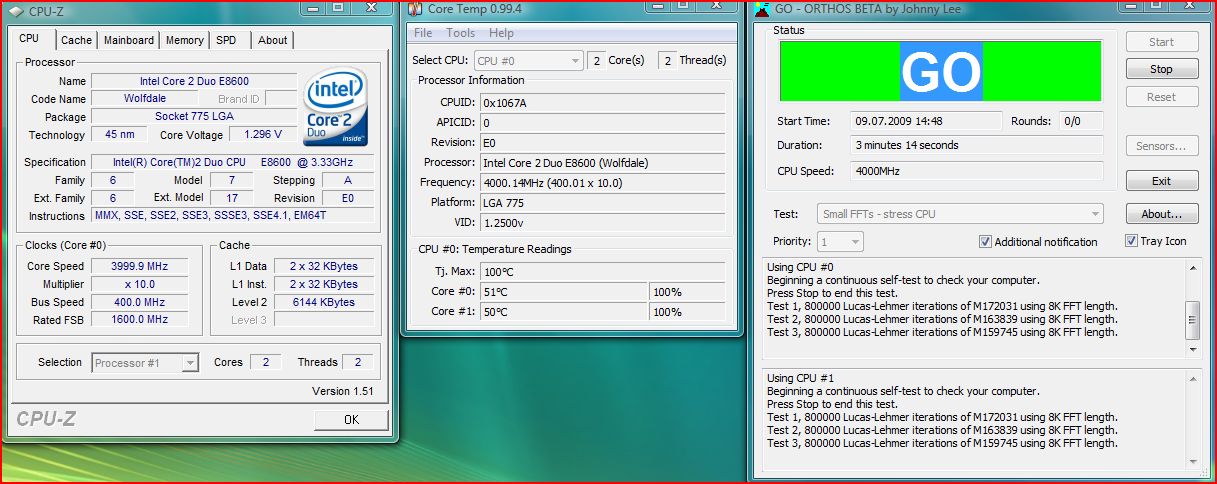Image resolution: width=1217 pixels, height=484 pixels.
Task: Click the Instructions field listing MMX, SSE
Action: (232, 215)
